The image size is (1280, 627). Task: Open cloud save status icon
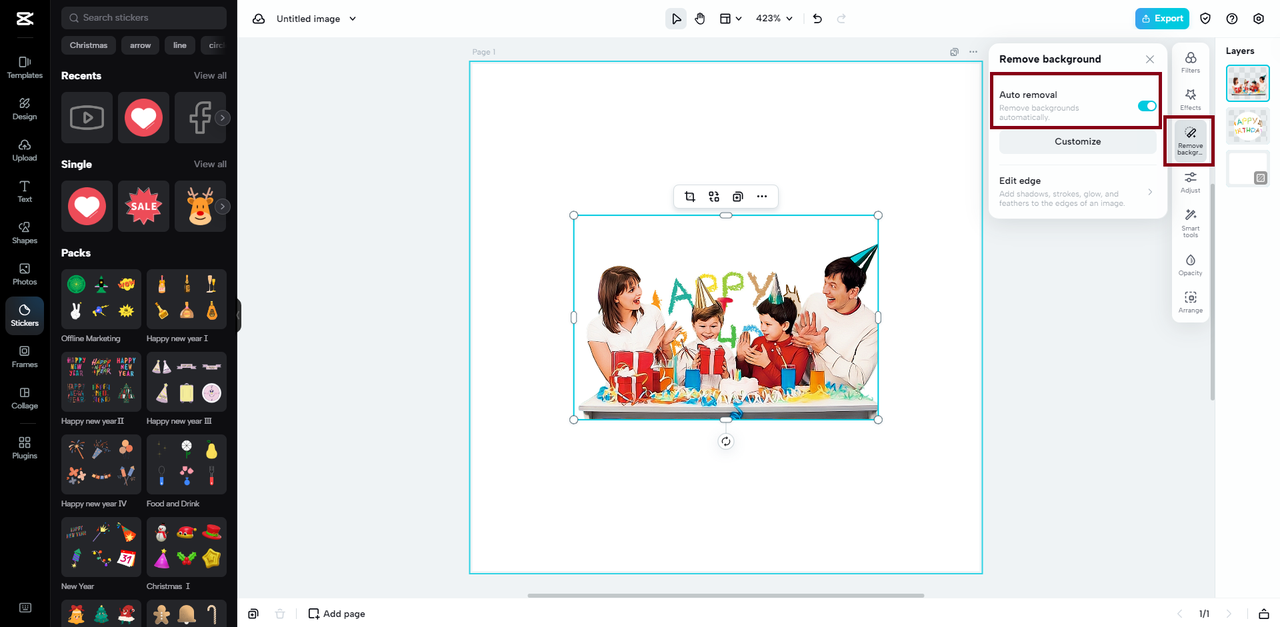tap(259, 18)
